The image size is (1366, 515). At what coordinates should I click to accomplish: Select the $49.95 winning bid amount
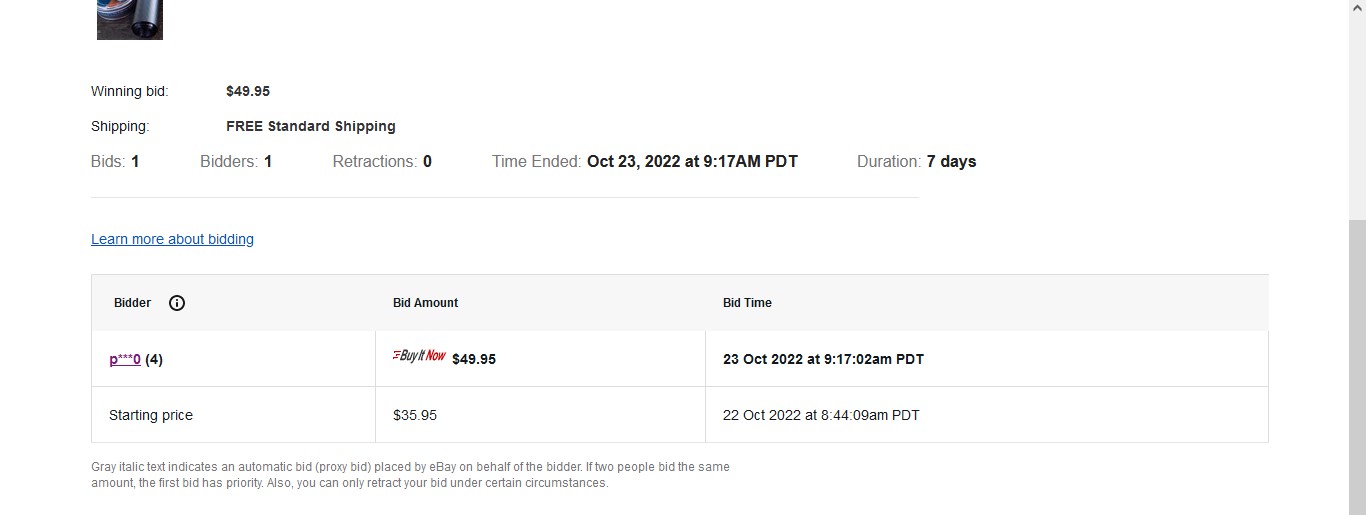(x=248, y=91)
